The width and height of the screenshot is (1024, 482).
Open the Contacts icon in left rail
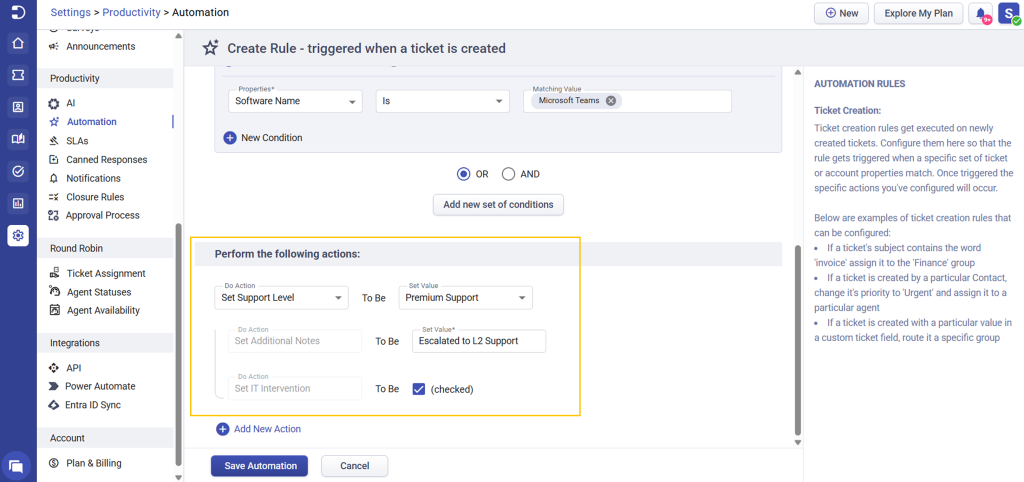pyautogui.click(x=18, y=107)
